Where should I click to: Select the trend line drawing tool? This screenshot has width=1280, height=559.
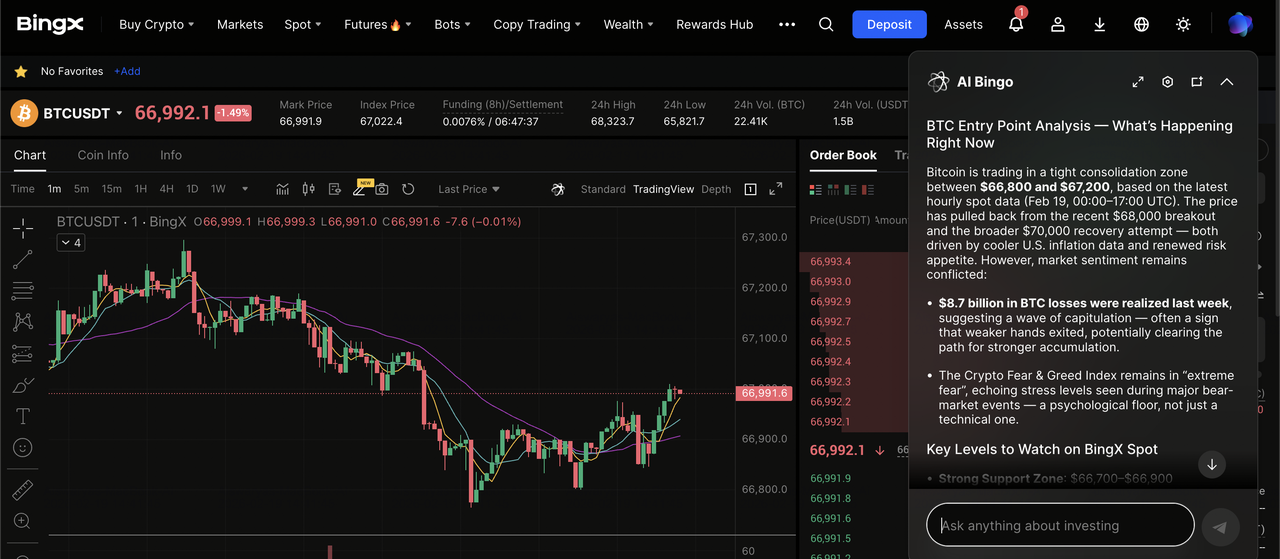[x=22, y=260]
